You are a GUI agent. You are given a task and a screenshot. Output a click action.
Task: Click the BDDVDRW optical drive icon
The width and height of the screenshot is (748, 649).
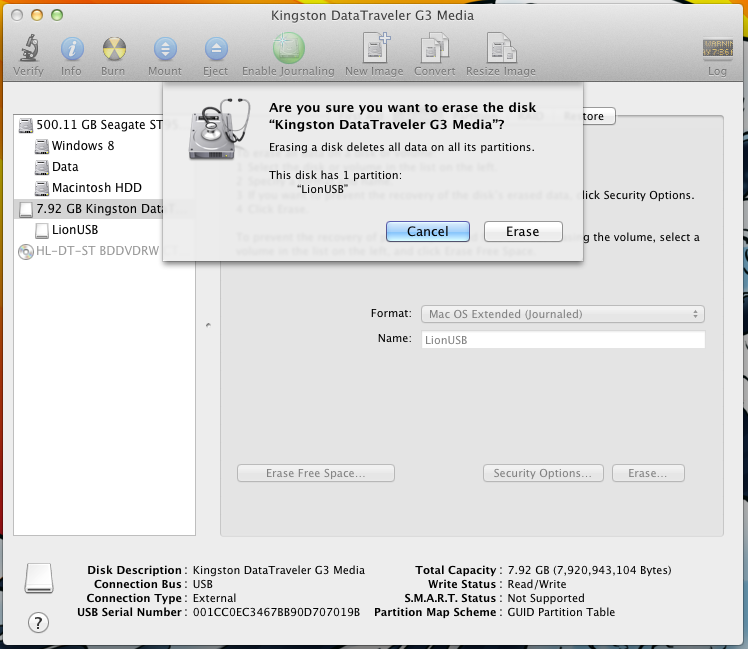coord(26,251)
